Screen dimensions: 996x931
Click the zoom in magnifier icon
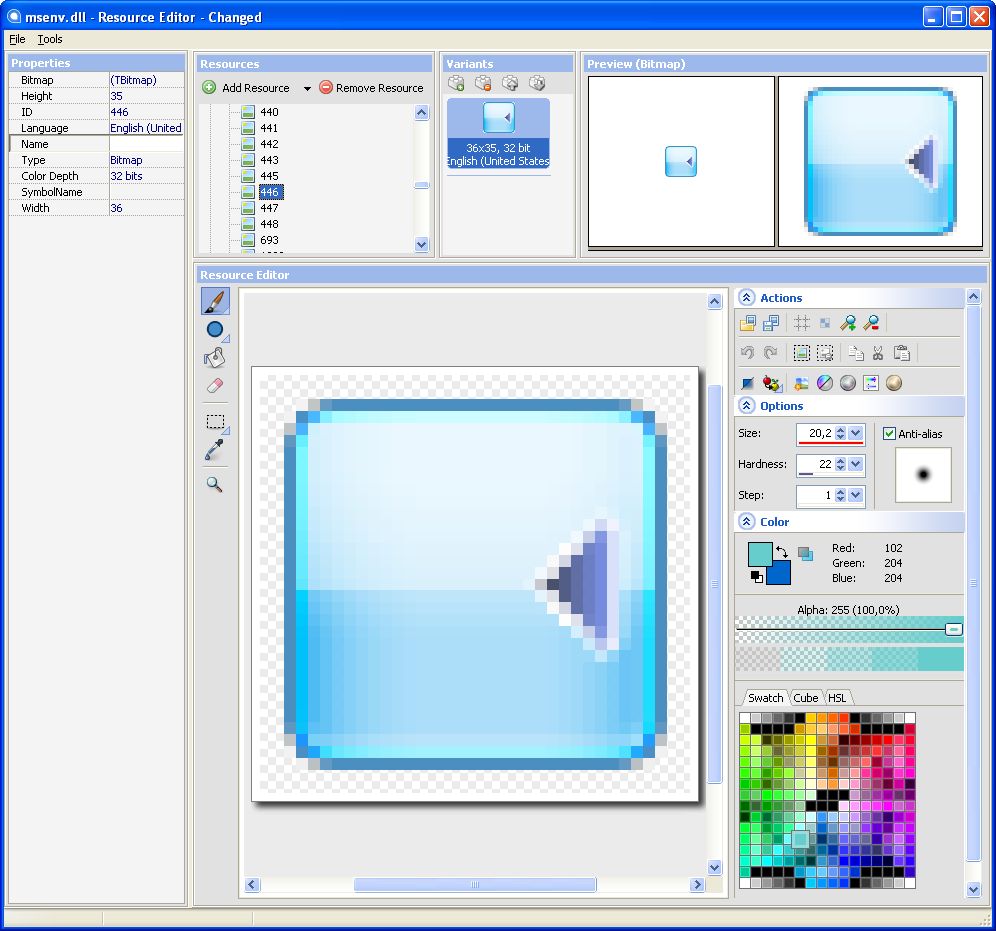pos(848,323)
